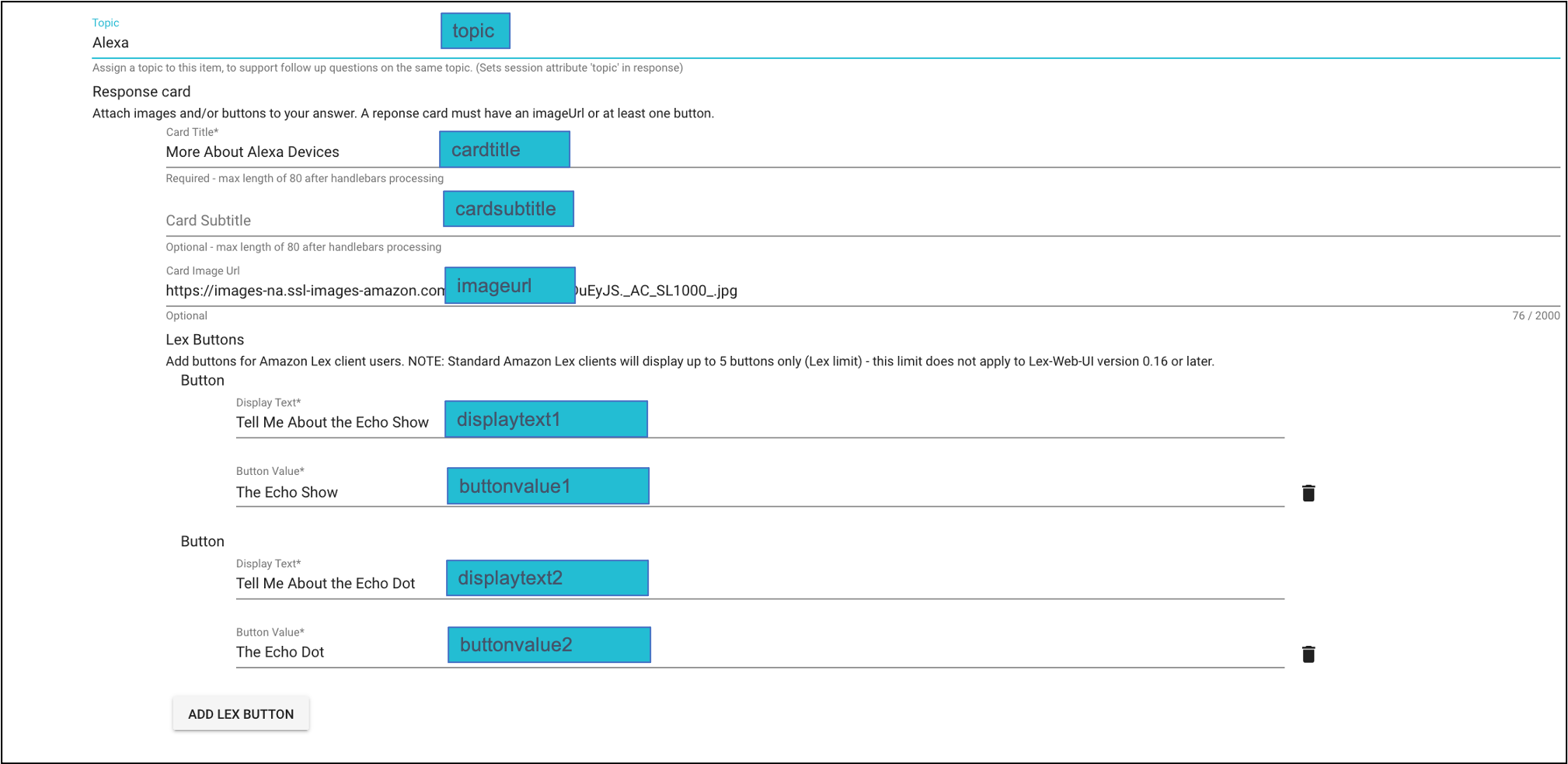This screenshot has height=764, width=1568.
Task: Edit Button Value 'The Echo Dot'
Action: [760, 652]
